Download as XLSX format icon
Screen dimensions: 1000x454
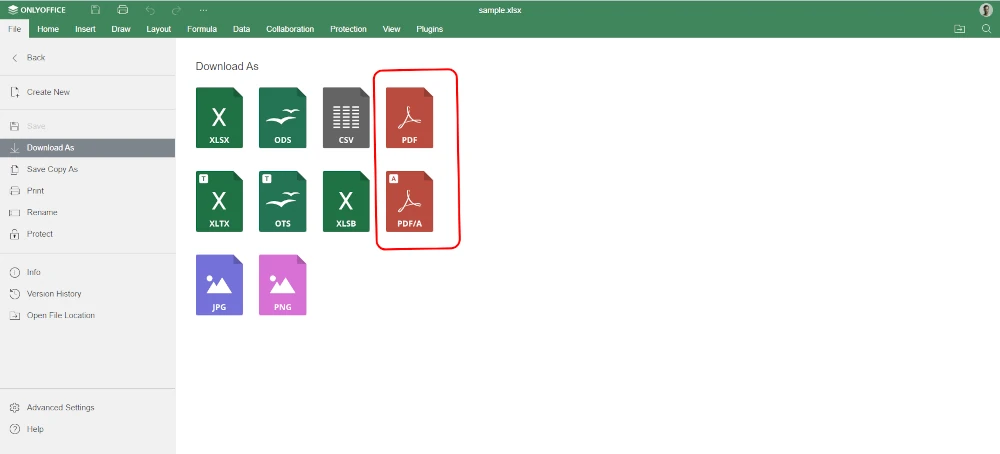(x=219, y=117)
